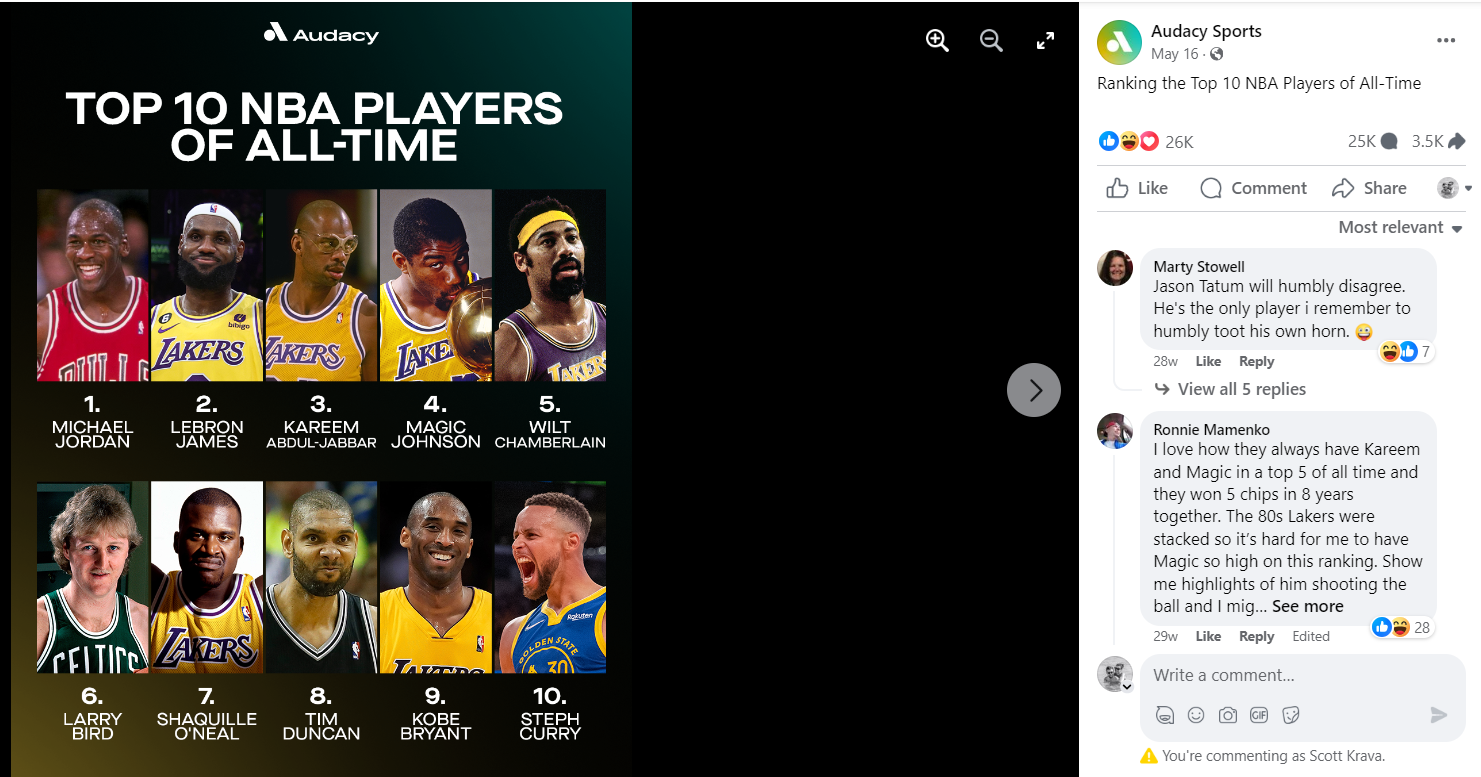Click the Write a comment field
1481x777 pixels.
[x=1303, y=676]
